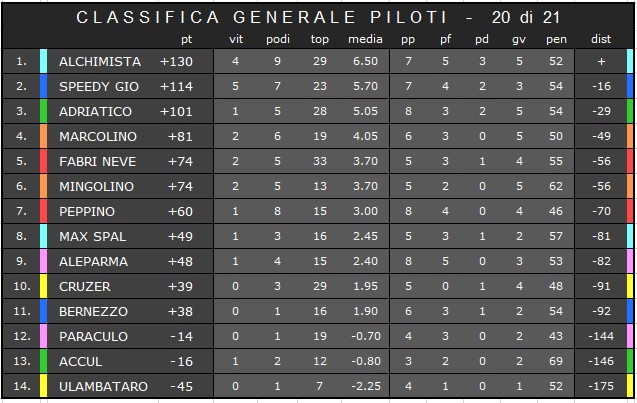Click the 'podi' column header
The height and width of the screenshot is (403, 637).
[x=278, y=39]
